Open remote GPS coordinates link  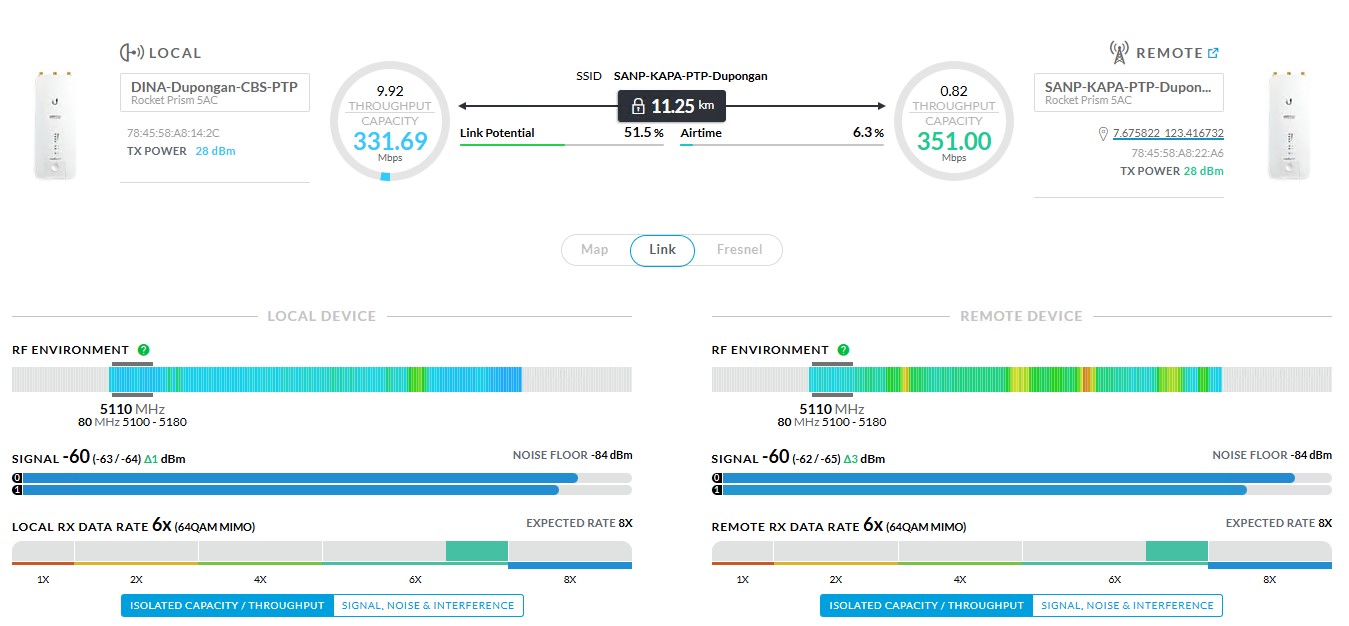point(1168,133)
